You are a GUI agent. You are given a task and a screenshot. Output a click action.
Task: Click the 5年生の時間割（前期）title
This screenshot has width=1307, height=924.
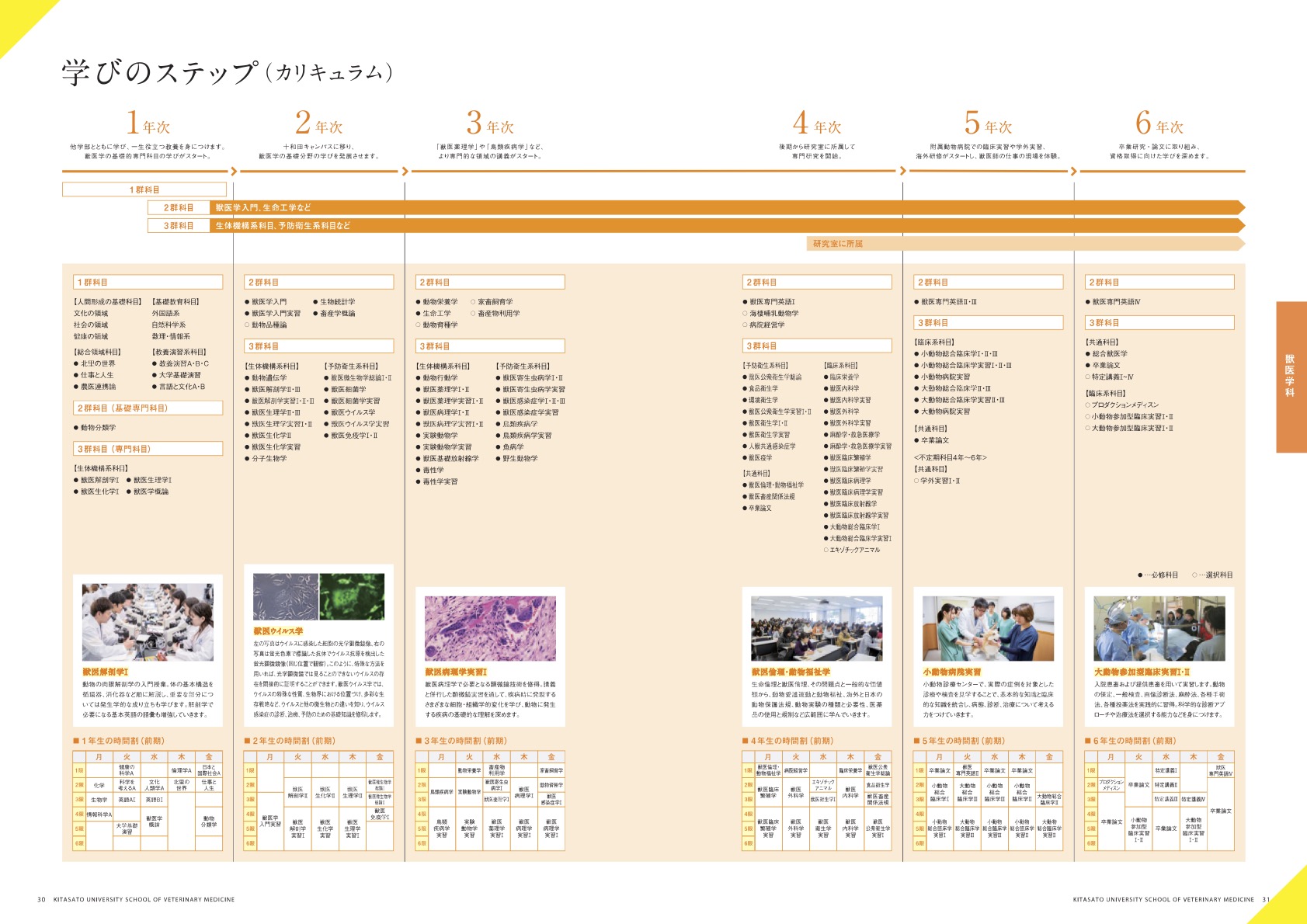[959, 741]
